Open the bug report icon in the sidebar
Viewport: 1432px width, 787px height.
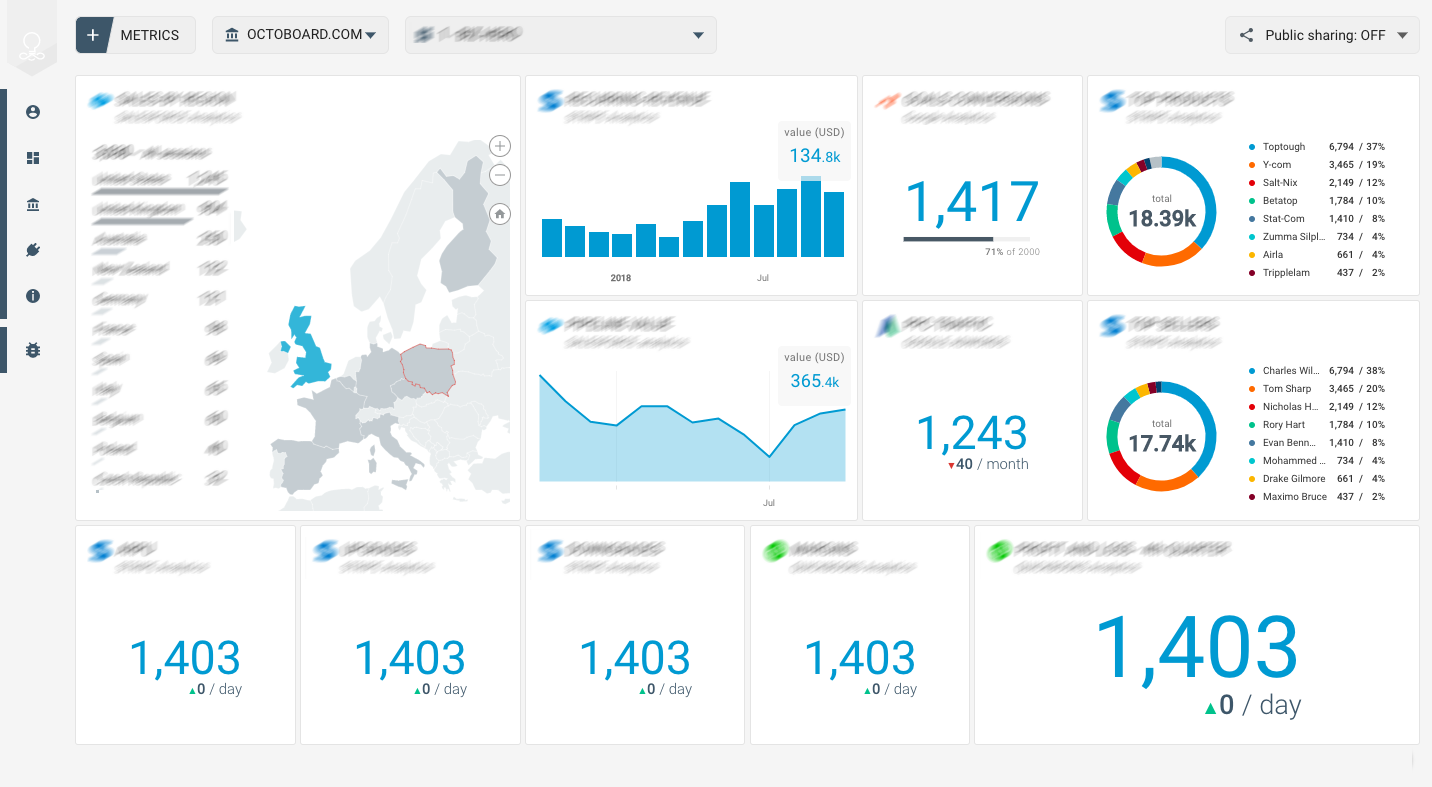tap(32, 350)
